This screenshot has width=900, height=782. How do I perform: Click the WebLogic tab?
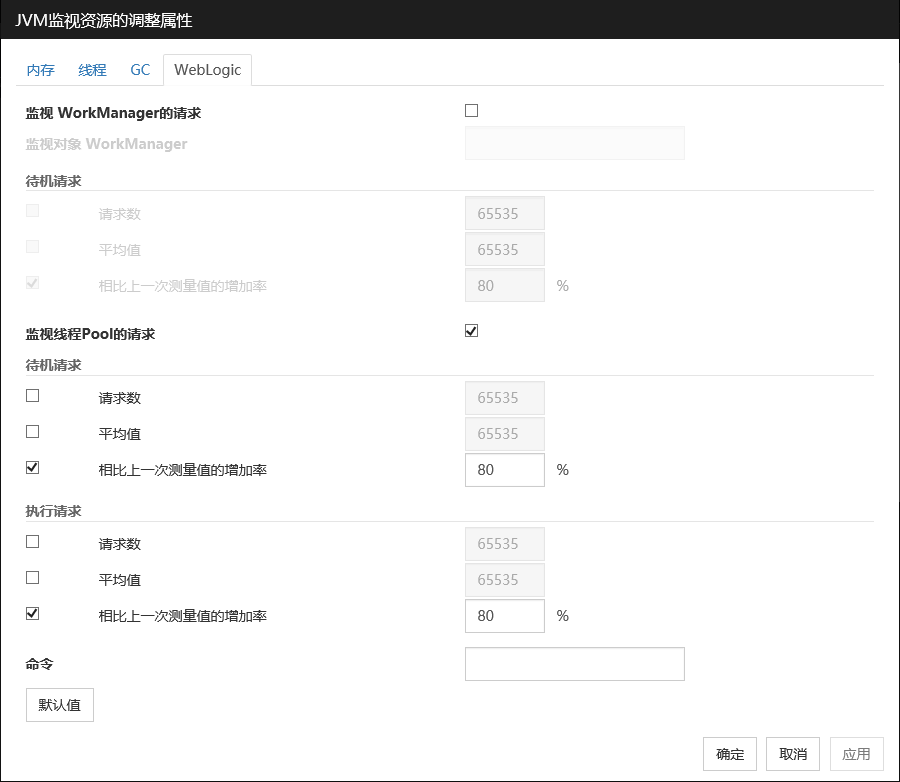click(207, 70)
